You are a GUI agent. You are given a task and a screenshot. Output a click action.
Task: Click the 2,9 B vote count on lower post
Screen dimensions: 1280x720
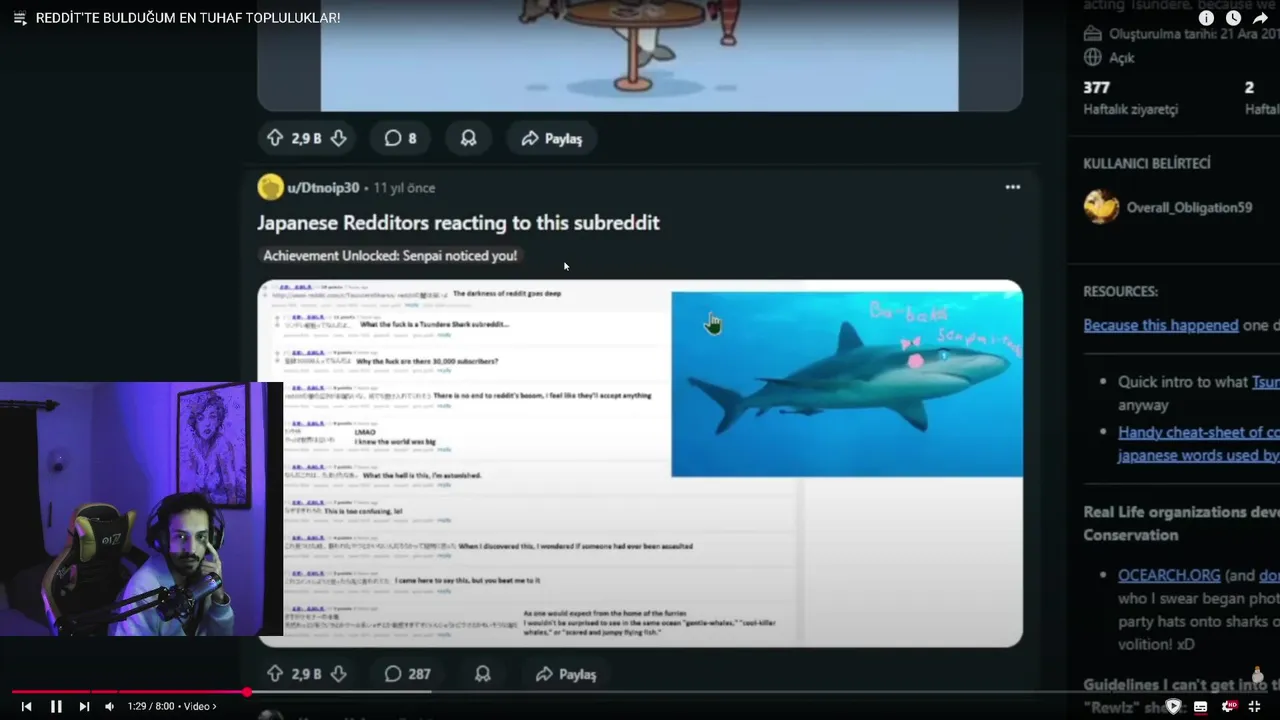click(306, 674)
